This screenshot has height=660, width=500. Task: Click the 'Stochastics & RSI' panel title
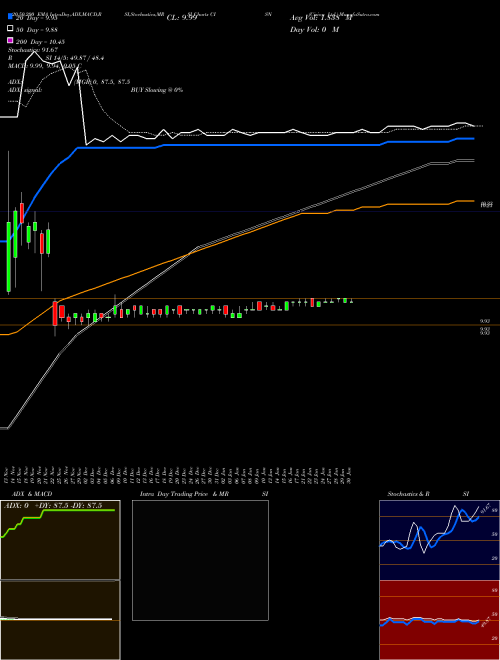point(428,494)
